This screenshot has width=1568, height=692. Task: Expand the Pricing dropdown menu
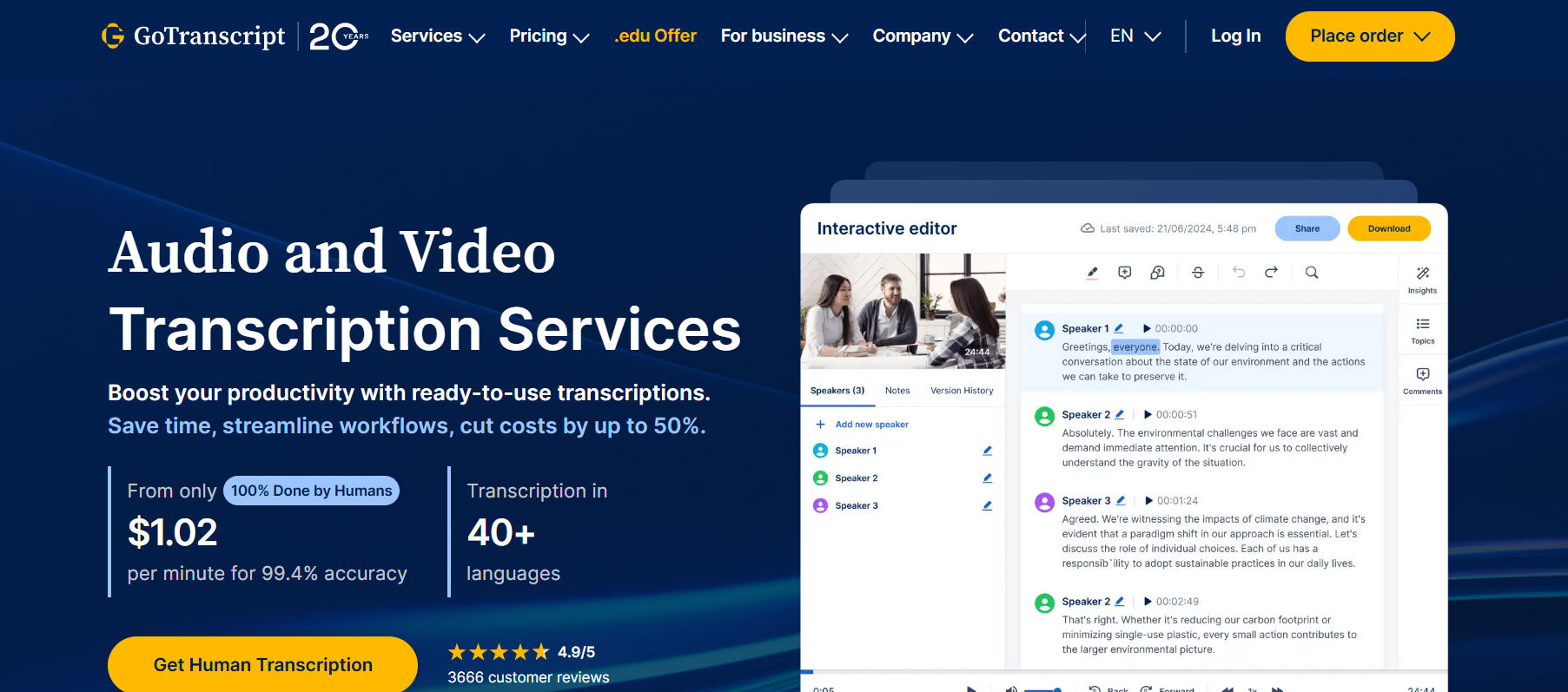(x=549, y=36)
